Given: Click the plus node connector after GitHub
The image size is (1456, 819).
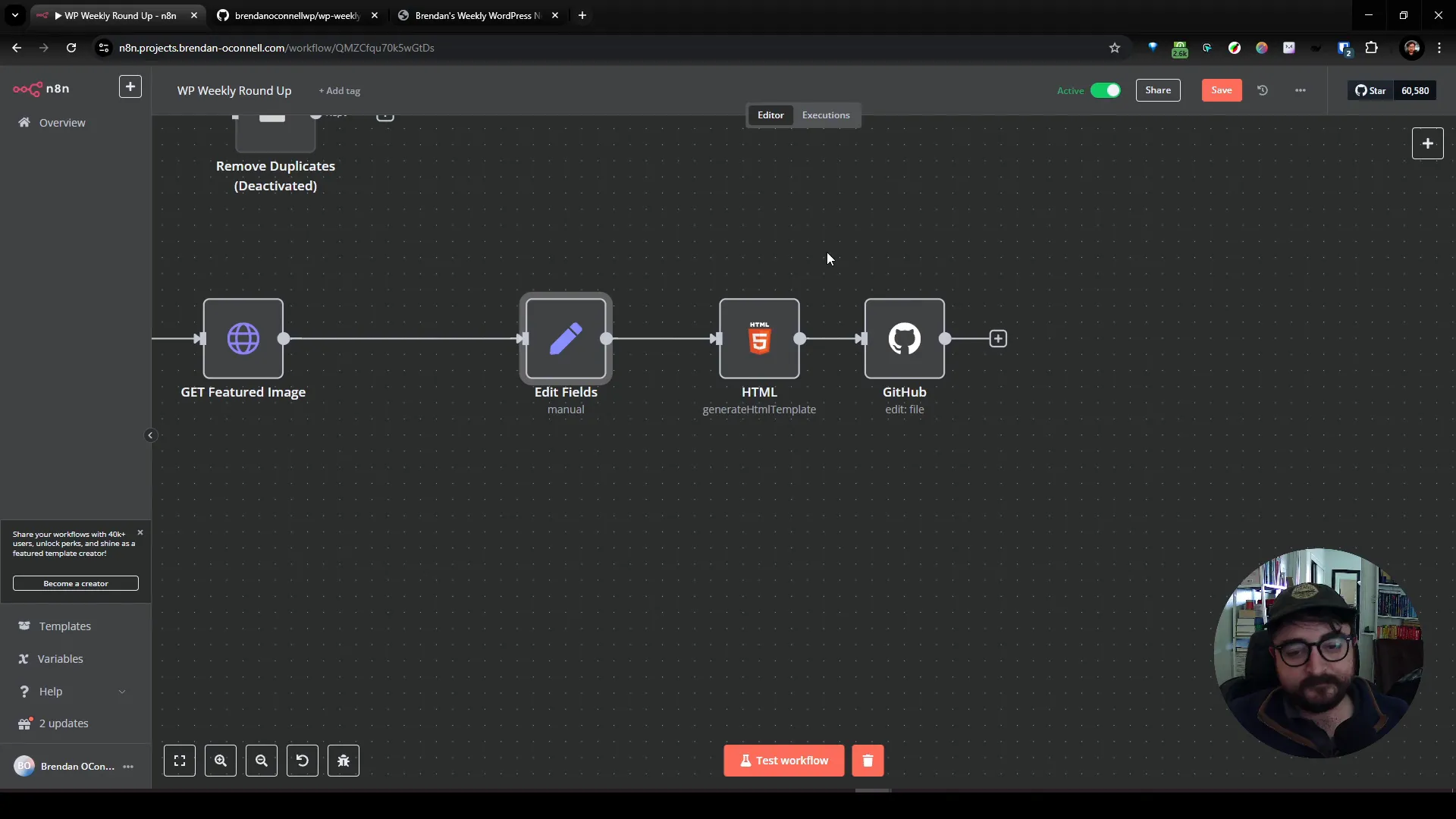Looking at the screenshot, I should pos(998,338).
